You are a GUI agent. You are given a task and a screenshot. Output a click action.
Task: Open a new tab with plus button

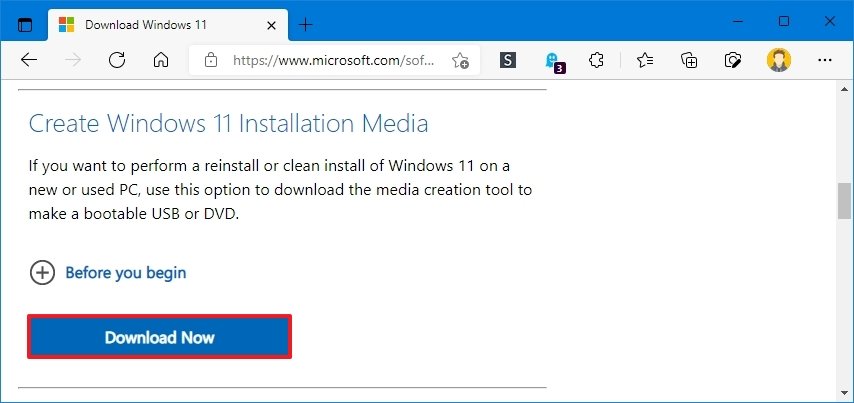pyautogui.click(x=306, y=25)
